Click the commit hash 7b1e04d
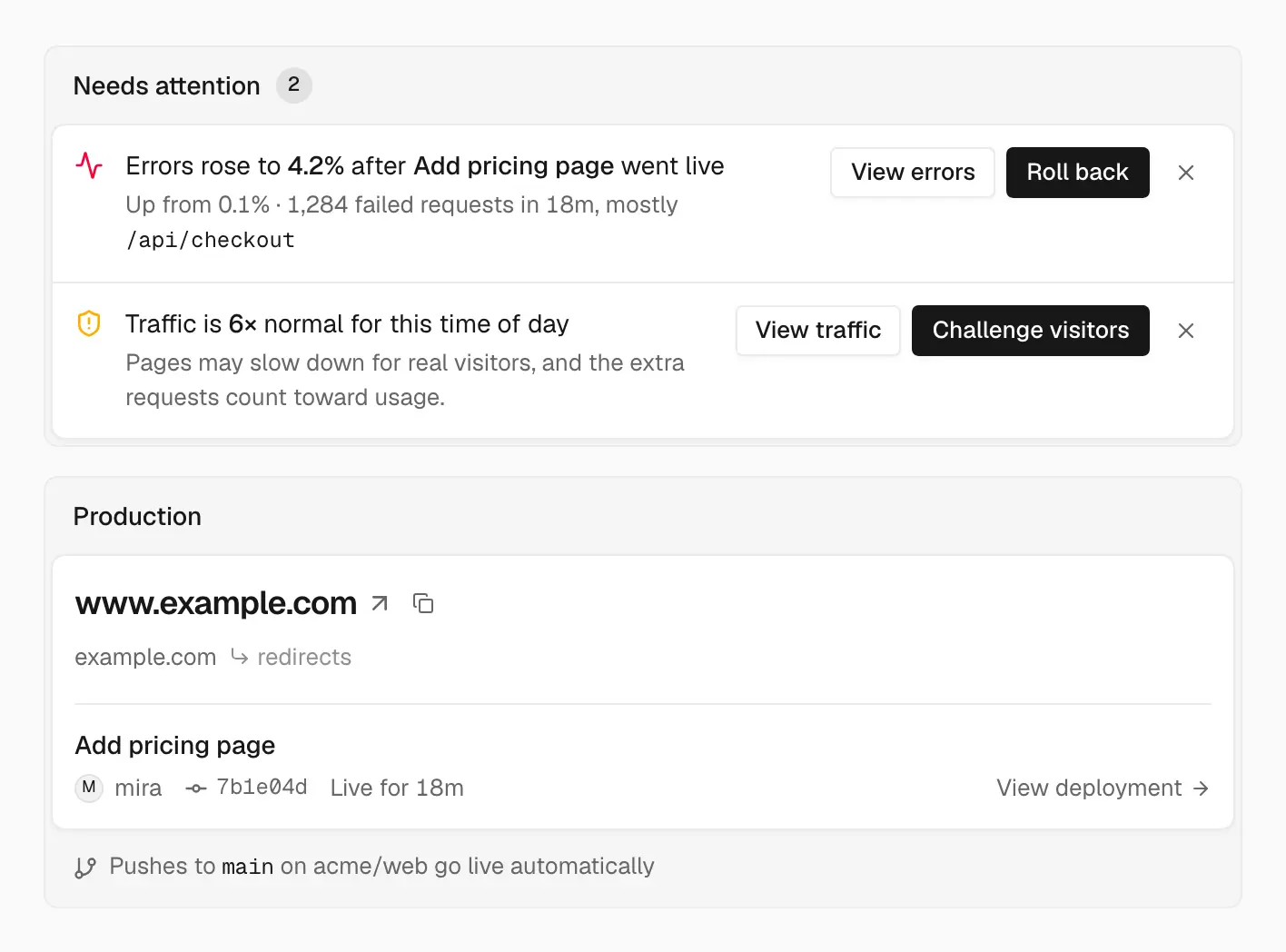Viewport: 1286px width, 952px height. click(262, 787)
